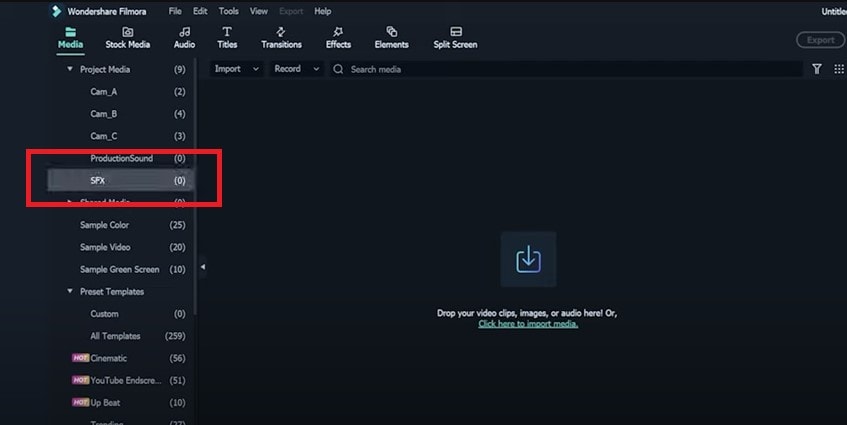Click the import media download icon

tap(528, 259)
